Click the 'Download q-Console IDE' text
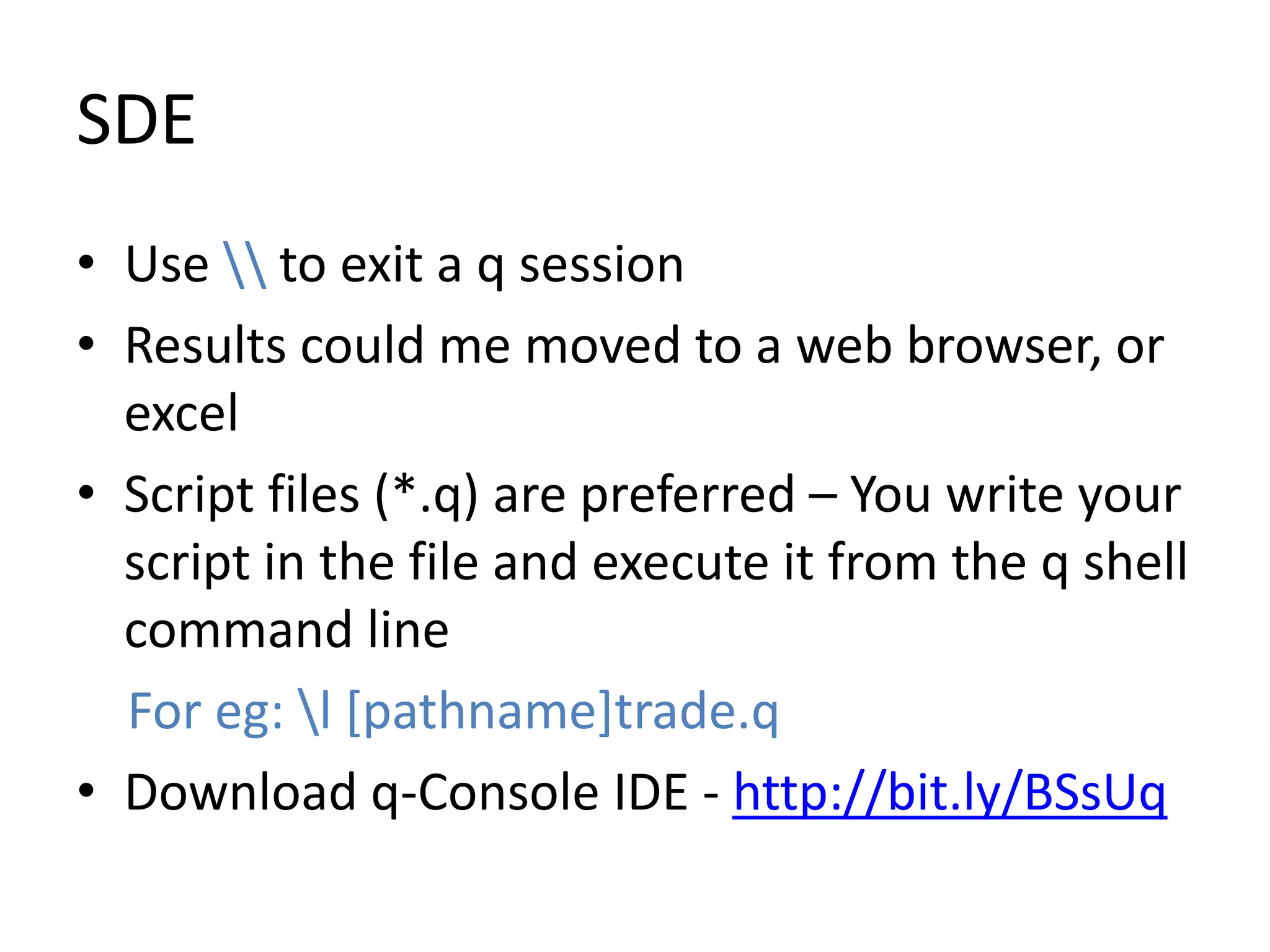Screen dimensions: 1270x952 click(406, 794)
